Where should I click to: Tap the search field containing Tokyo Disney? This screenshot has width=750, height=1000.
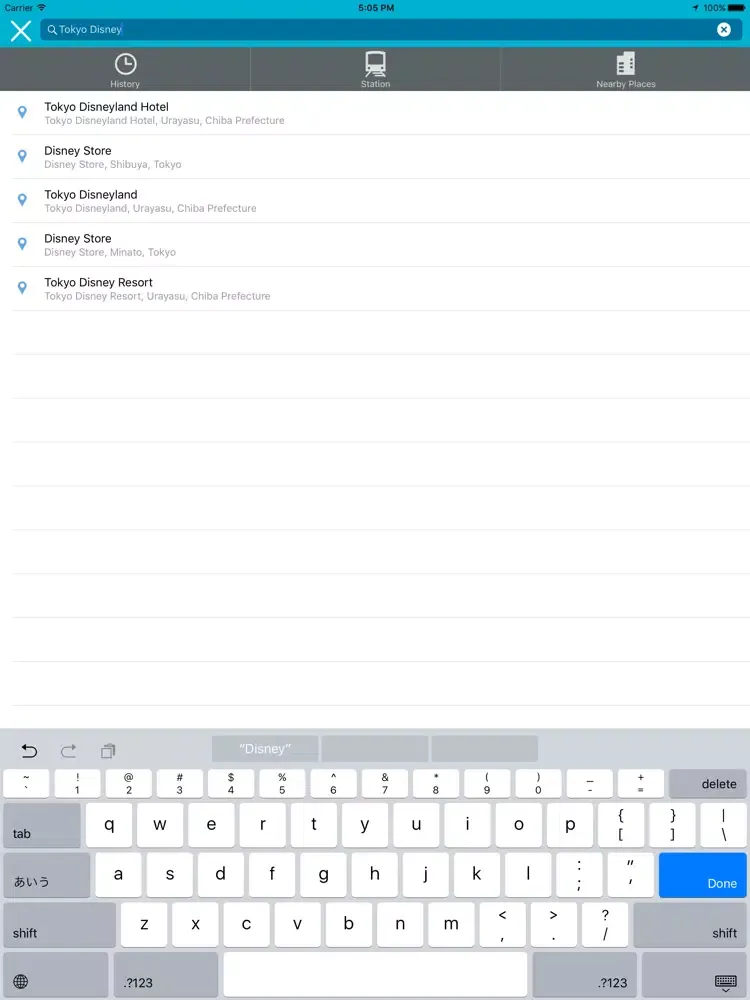389,29
